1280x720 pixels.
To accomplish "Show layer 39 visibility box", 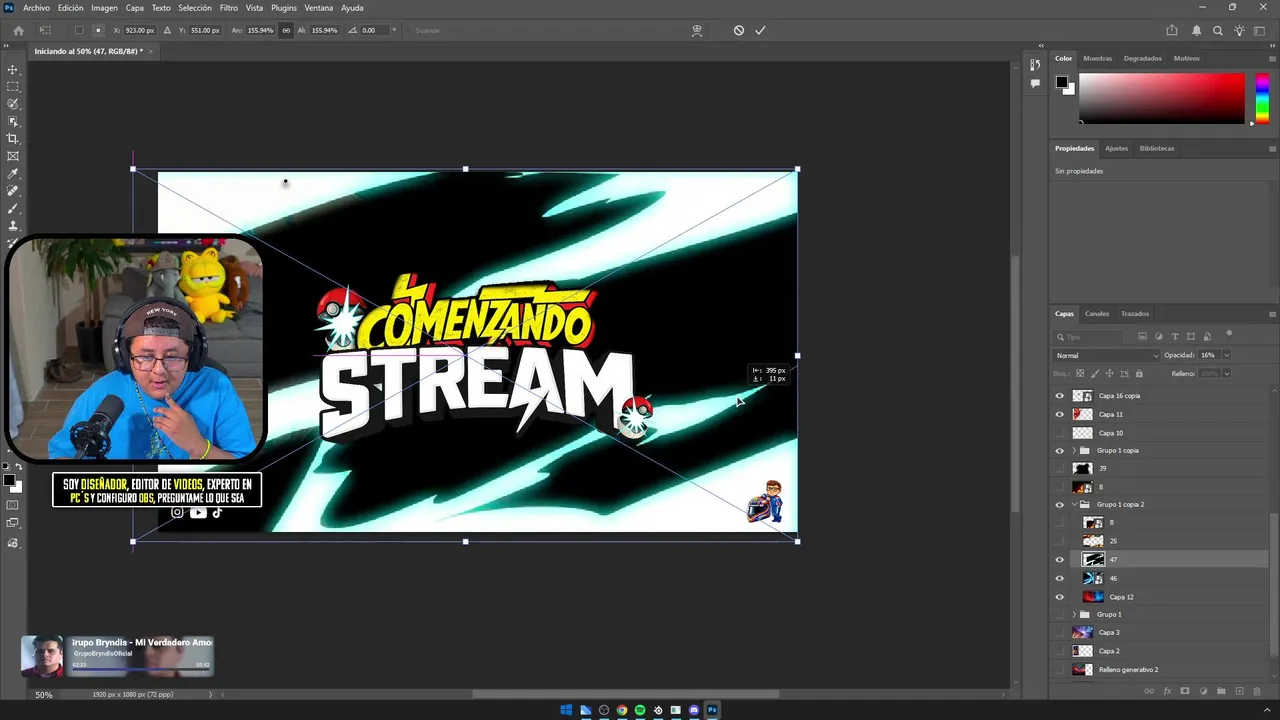I will point(1060,468).
